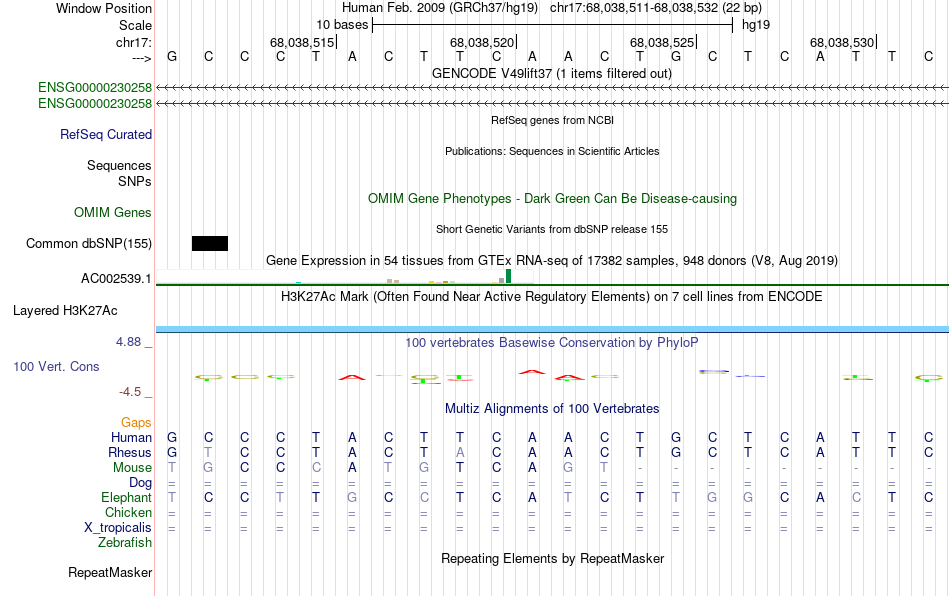Click the lower ENSG00000230258 transcript label
This screenshot has height=596, width=950.
pos(95,104)
